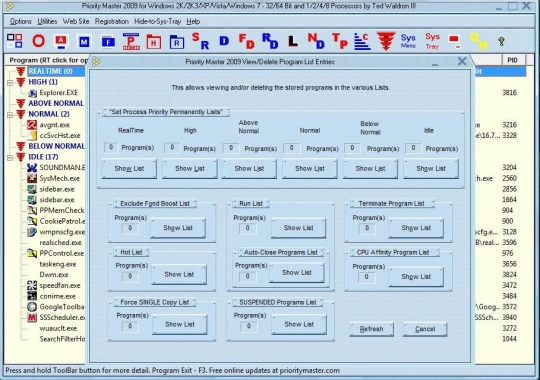Open the Web Site menu
The image size is (540, 380).
tap(76, 21)
